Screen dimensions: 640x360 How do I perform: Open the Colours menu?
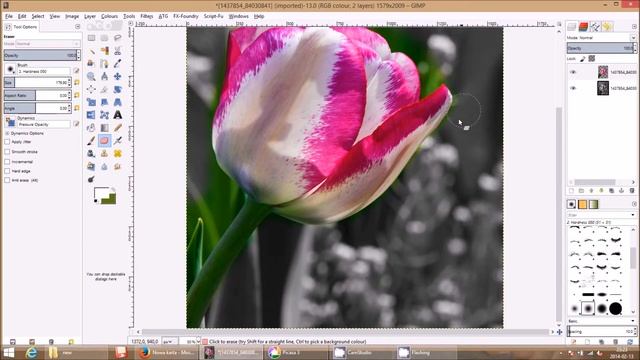(109, 16)
